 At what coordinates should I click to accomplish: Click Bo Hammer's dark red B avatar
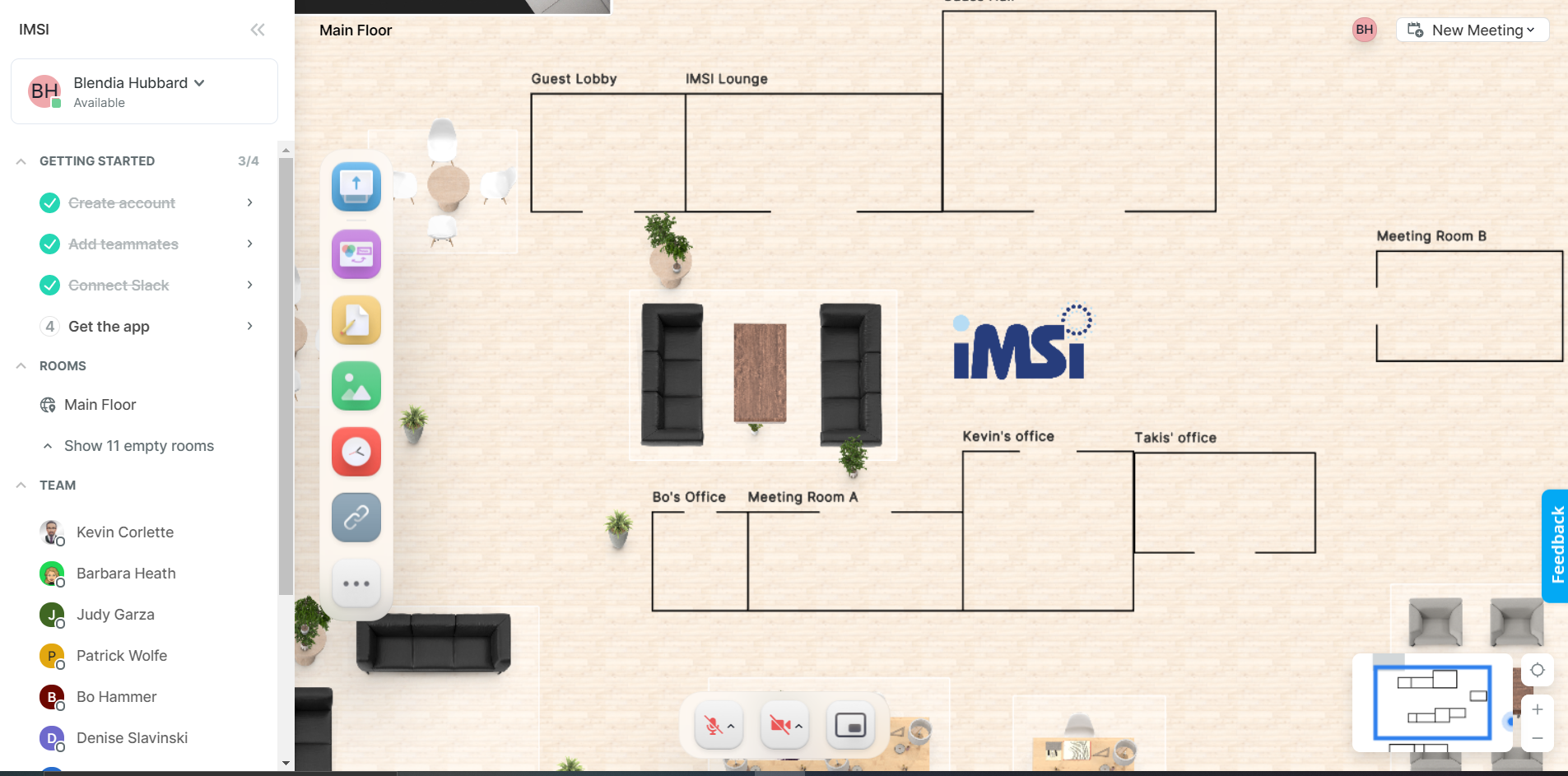(x=51, y=697)
